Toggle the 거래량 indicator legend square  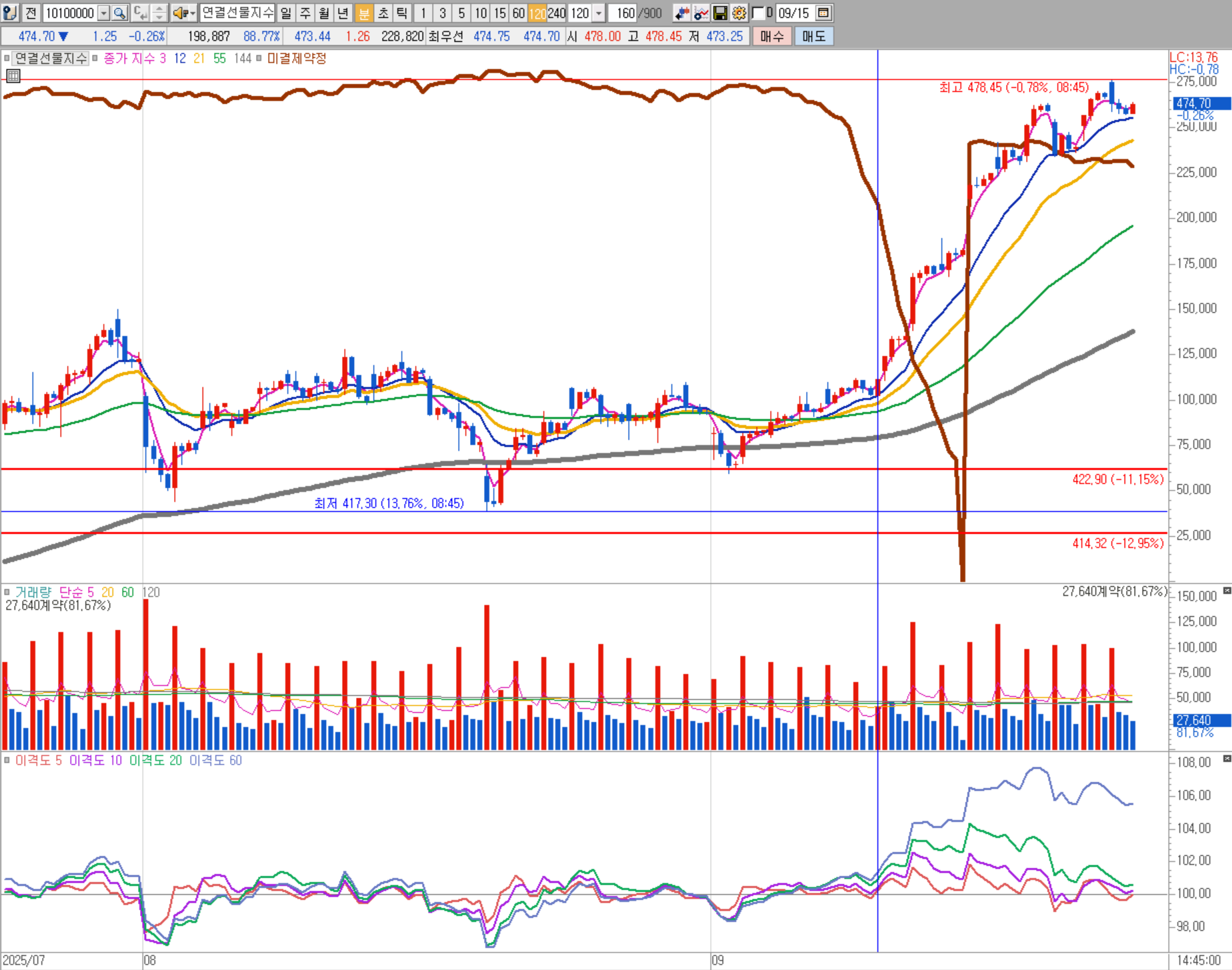tap(7, 592)
